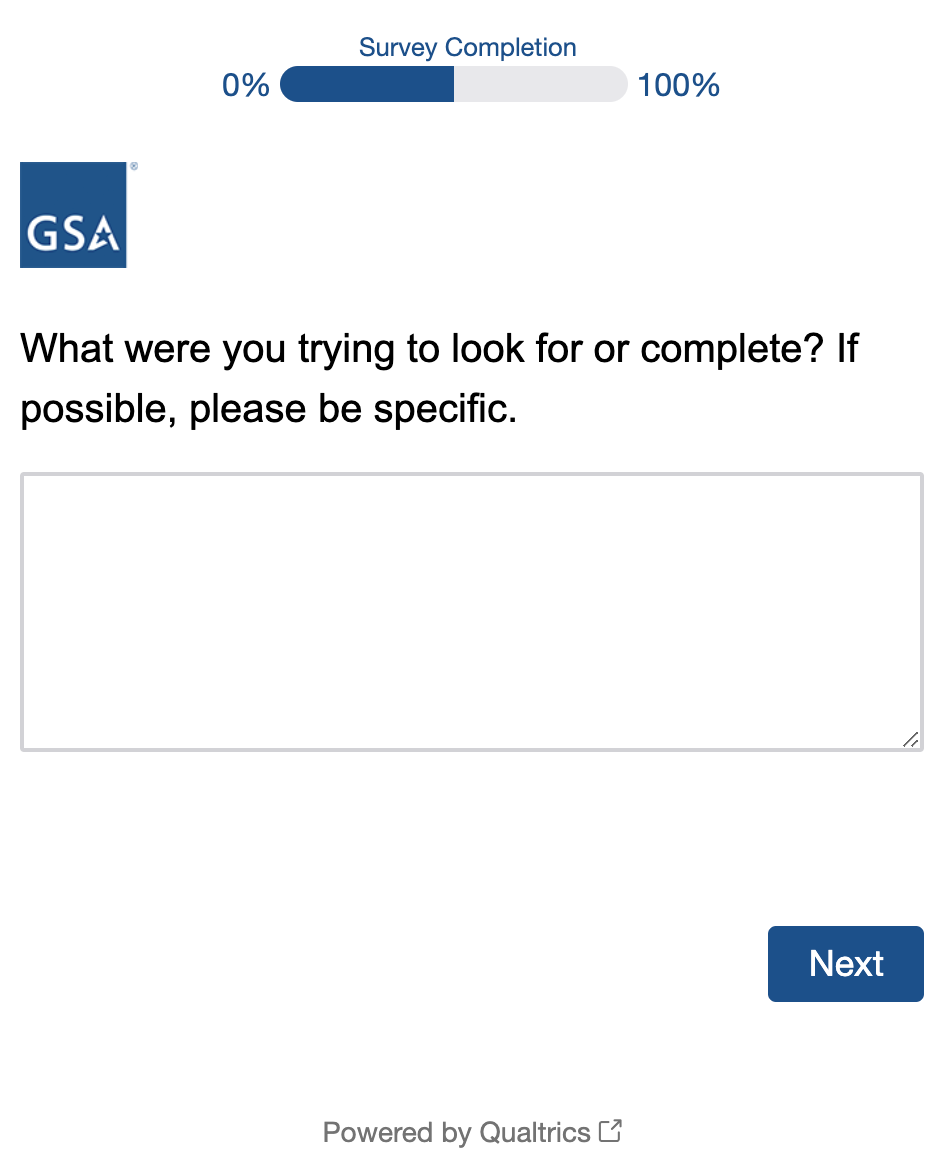This screenshot has width=946, height=1168.
Task: Open the Powered by Qualtrics link
Action: (x=472, y=1132)
